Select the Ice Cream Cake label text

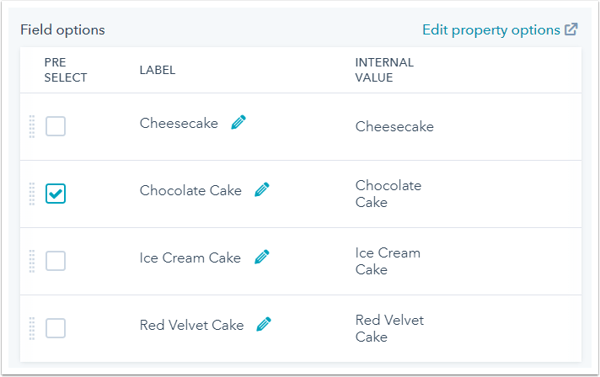pos(190,258)
